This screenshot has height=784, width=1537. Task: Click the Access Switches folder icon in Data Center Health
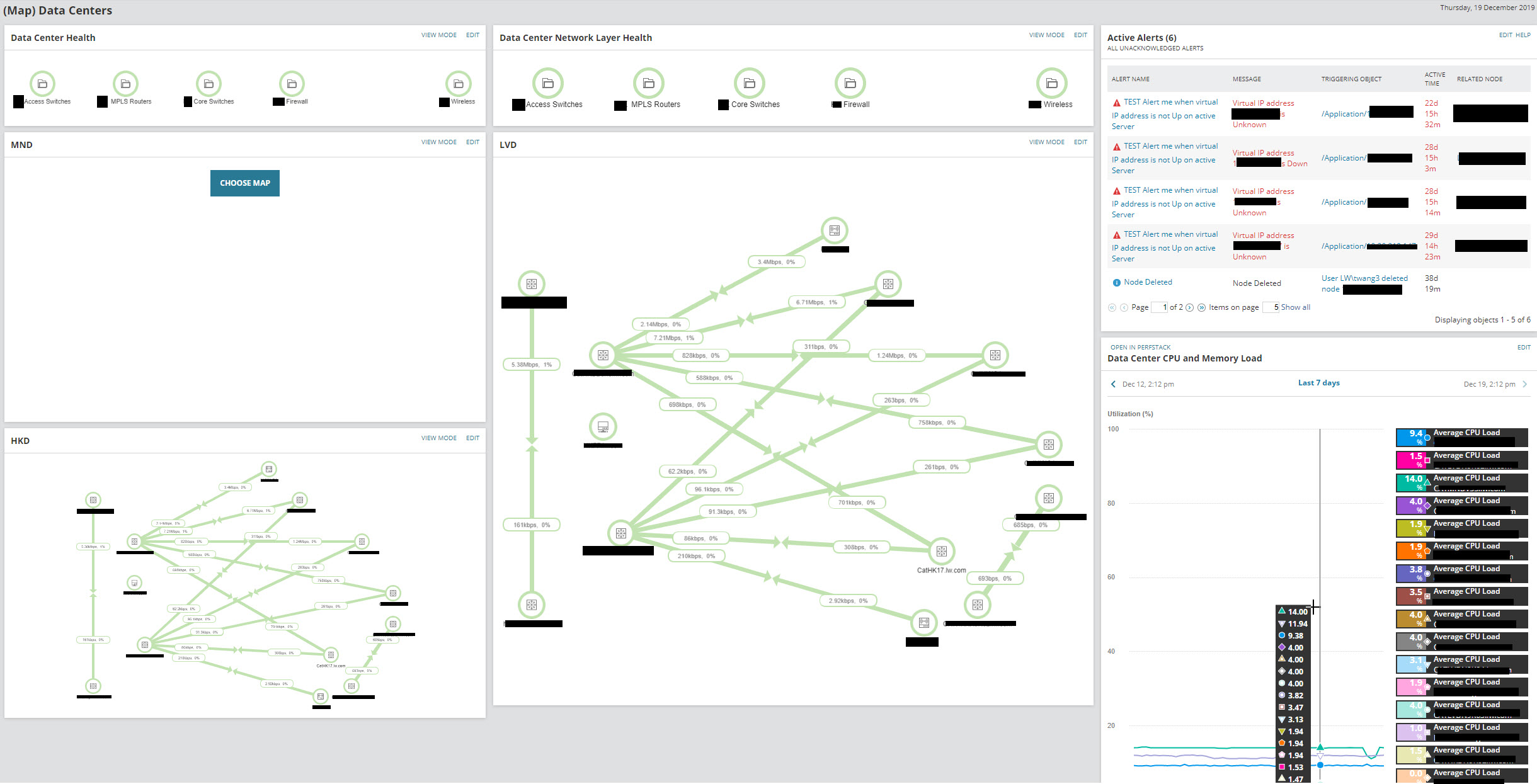point(42,84)
